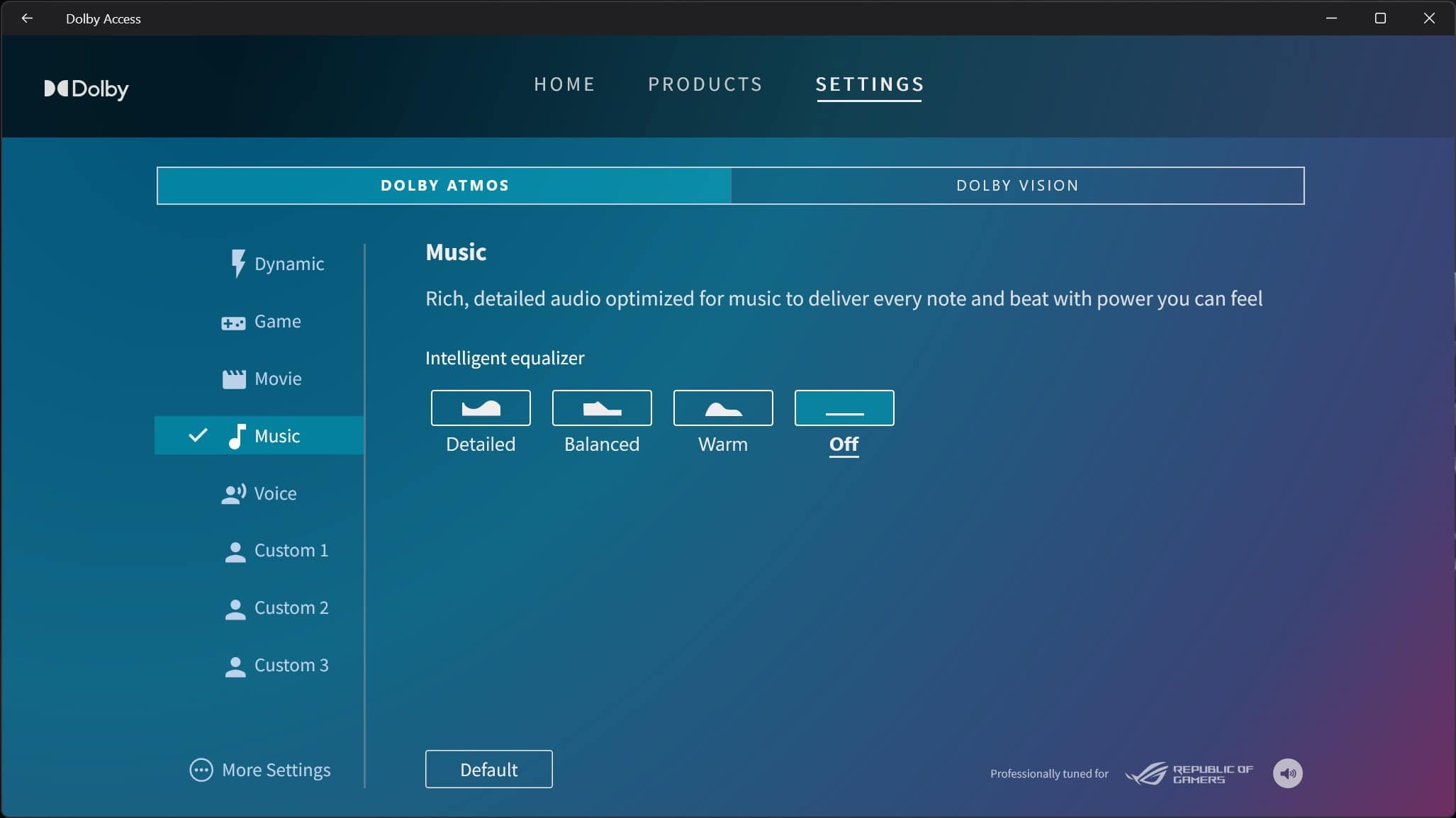Screen dimensions: 1456x818
Task: Click the Dolby logo
Action: click(86, 89)
